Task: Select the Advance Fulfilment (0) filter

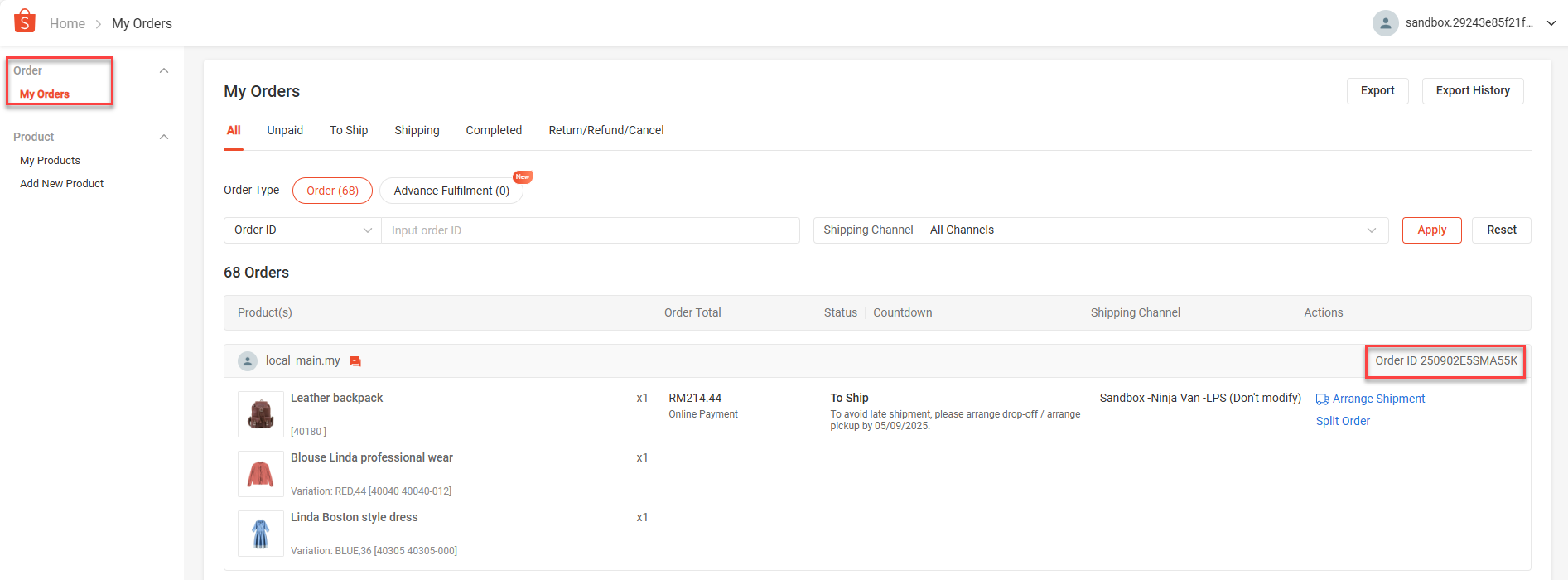Action: (451, 191)
